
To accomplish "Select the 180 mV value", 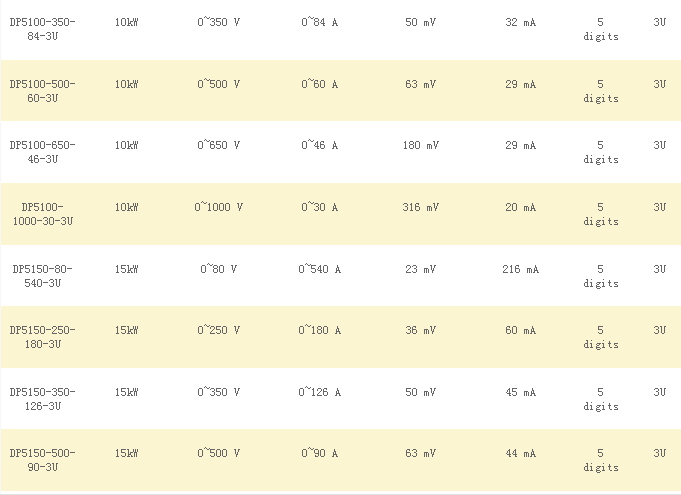I will click(x=421, y=145).
